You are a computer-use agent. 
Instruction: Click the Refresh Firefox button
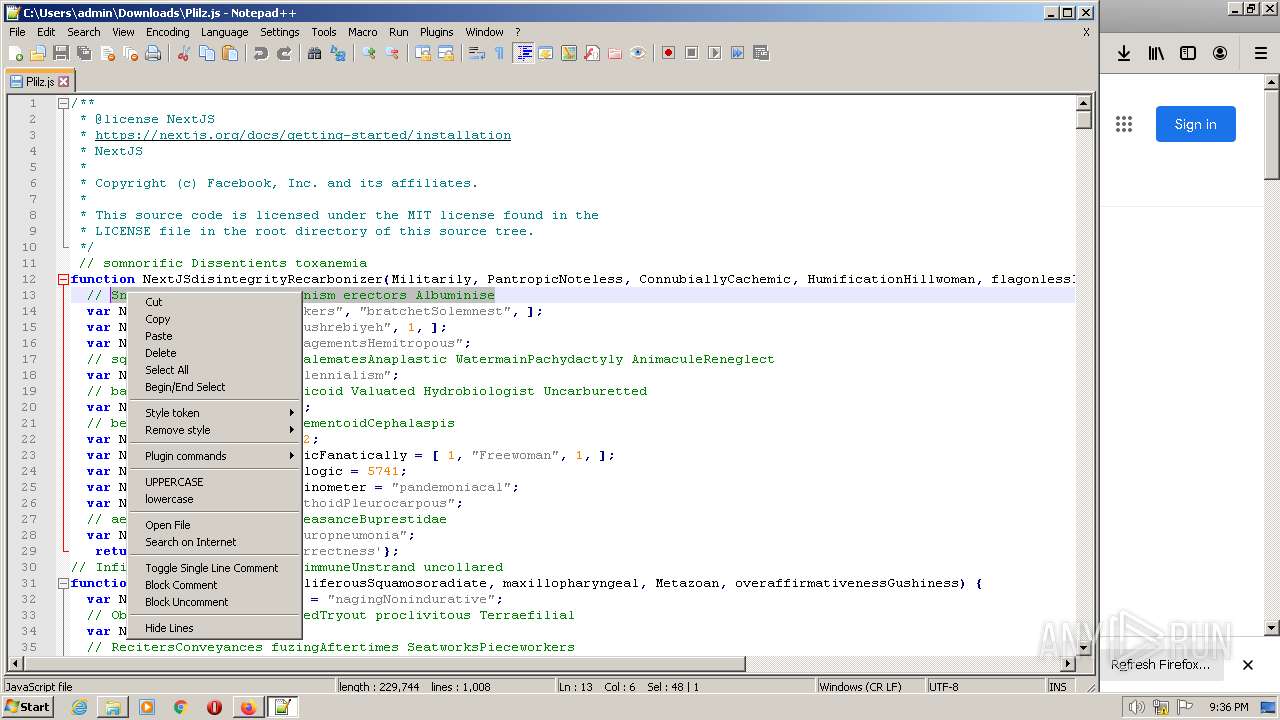[x=1160, y=665]
